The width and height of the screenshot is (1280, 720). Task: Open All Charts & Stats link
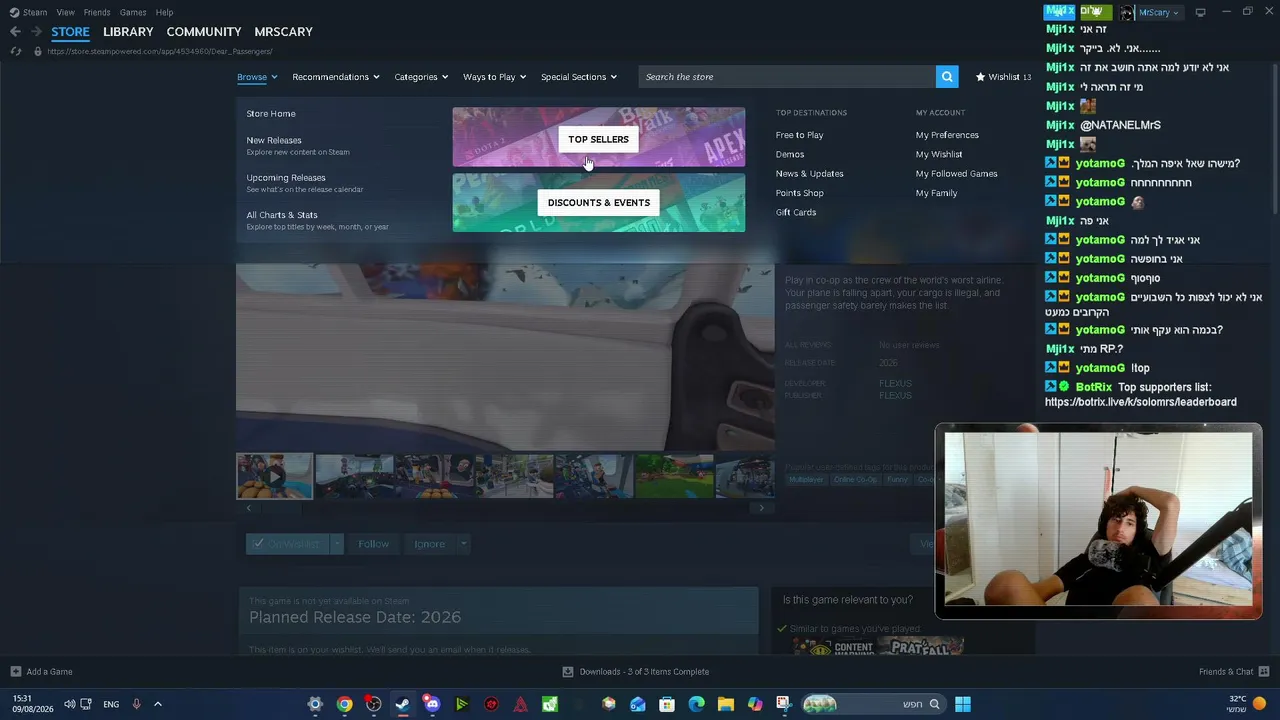coord(282,215)
